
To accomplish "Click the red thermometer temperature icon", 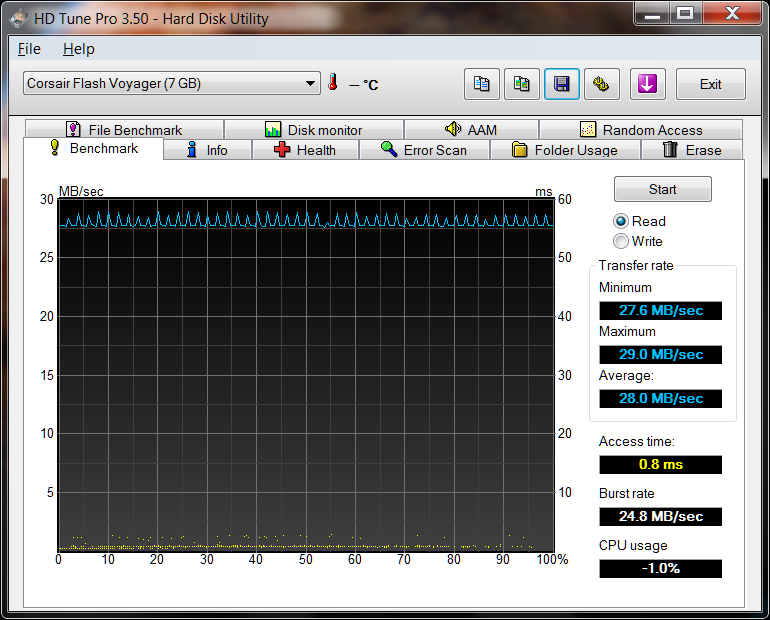I will [x=333, y=82].
